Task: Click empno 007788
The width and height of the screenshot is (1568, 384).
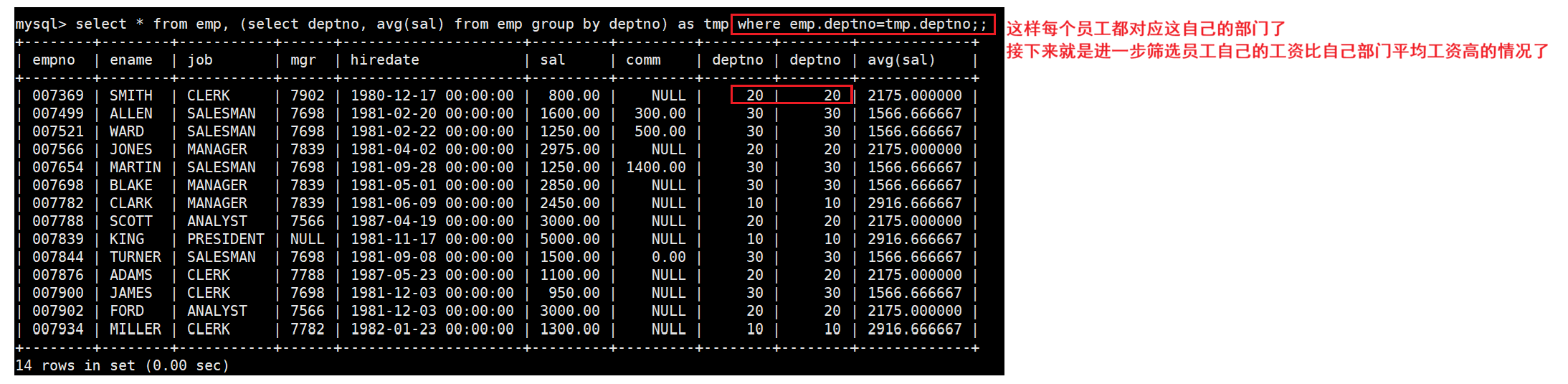Action: click(x=58, y=221)
